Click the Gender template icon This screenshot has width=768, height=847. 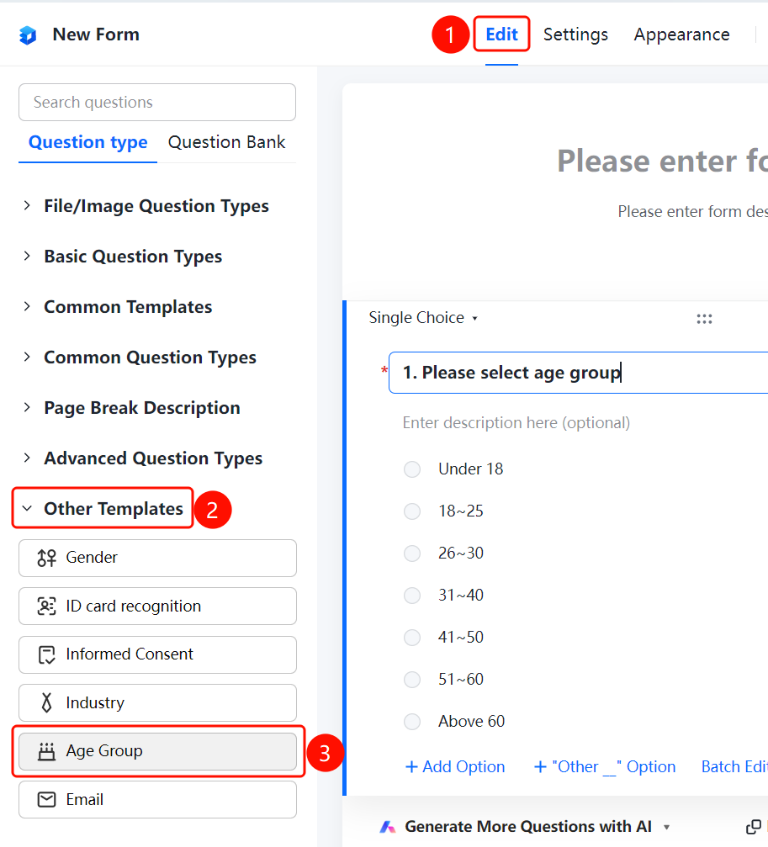click(x=46, y=557)
